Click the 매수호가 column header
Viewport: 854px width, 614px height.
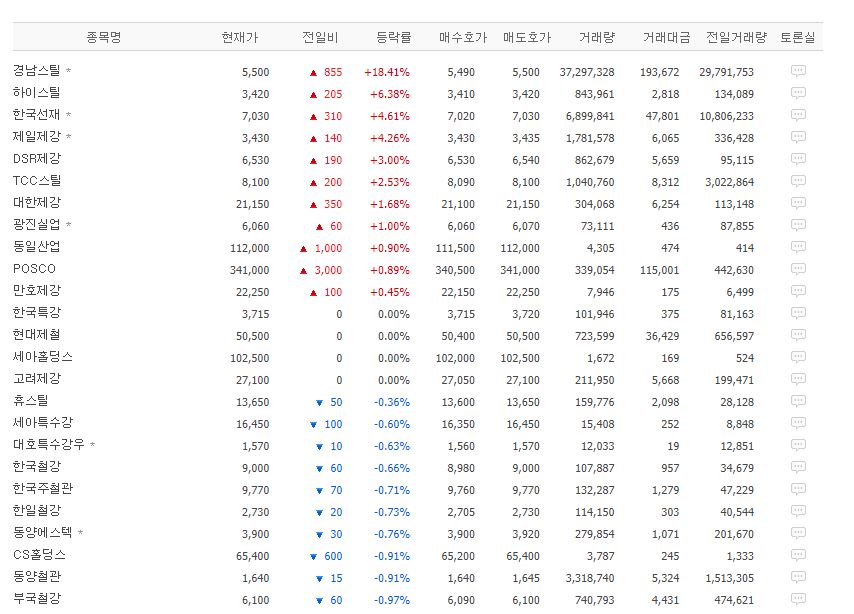pyautogui.click(x=463, y=37)
